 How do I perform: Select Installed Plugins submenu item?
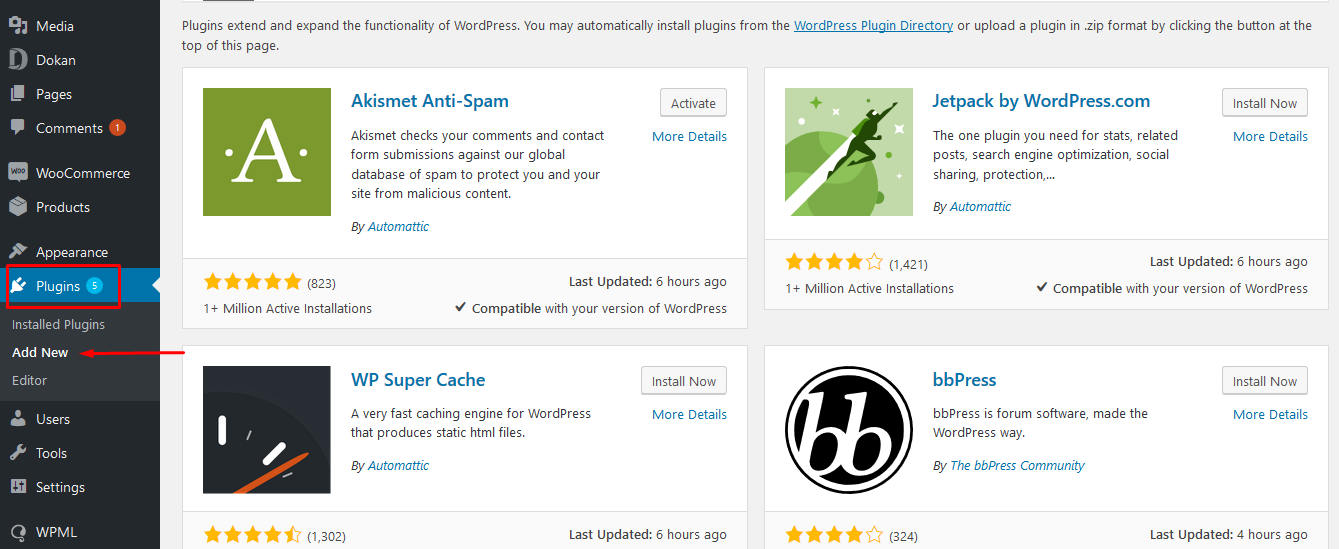tap(58, 324)
